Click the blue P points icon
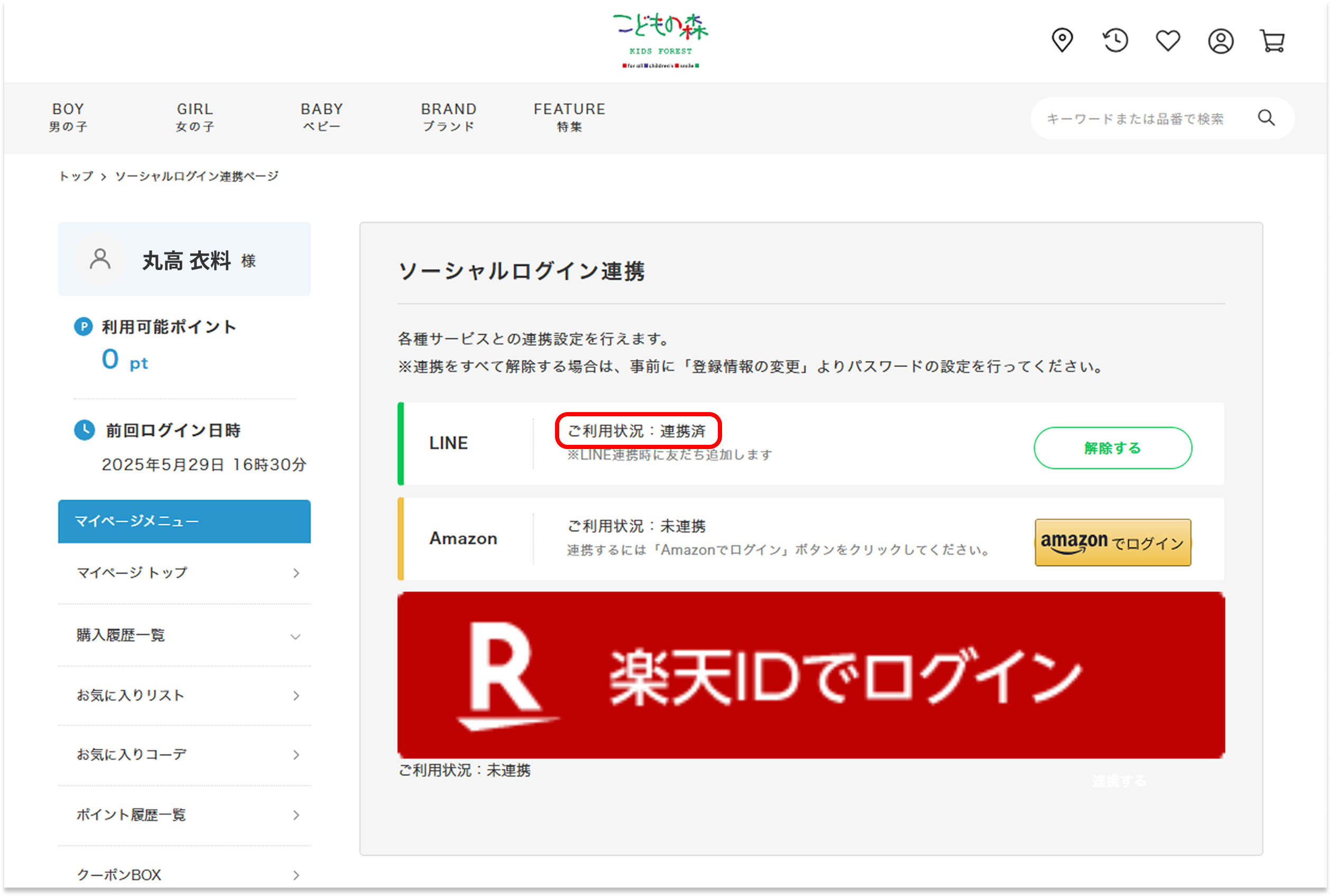This screenshot has width=1331, height=896. pos(84,327)
